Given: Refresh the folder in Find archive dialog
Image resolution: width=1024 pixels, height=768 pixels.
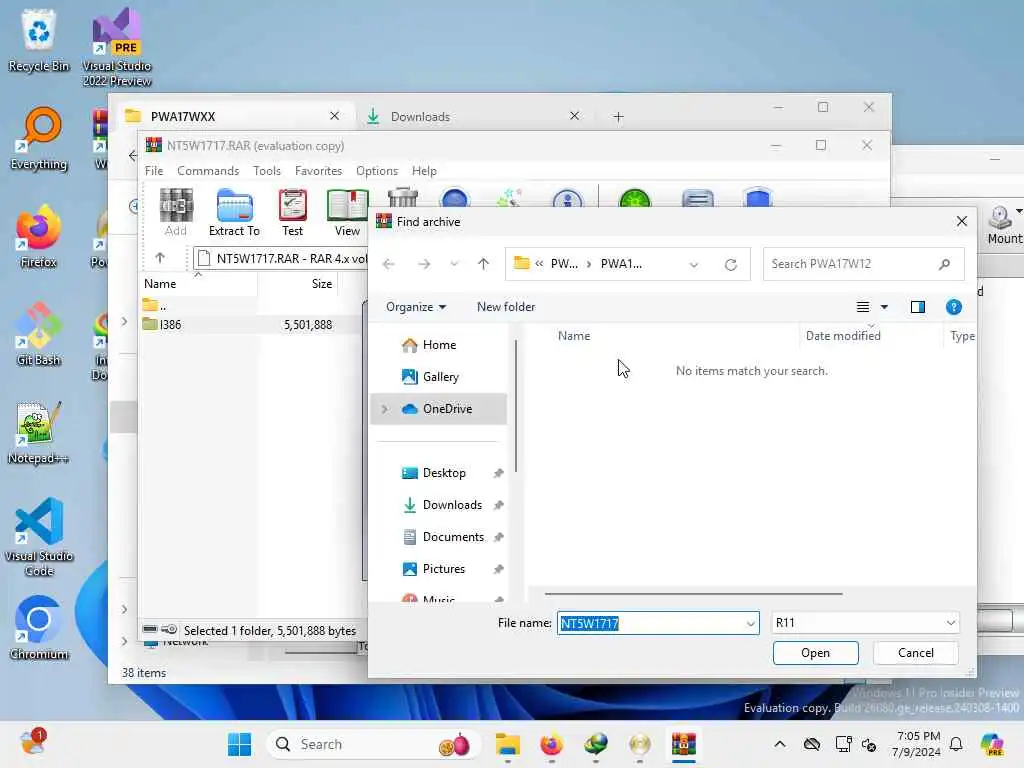Looking at the screenshot, I should click(731, 264).
